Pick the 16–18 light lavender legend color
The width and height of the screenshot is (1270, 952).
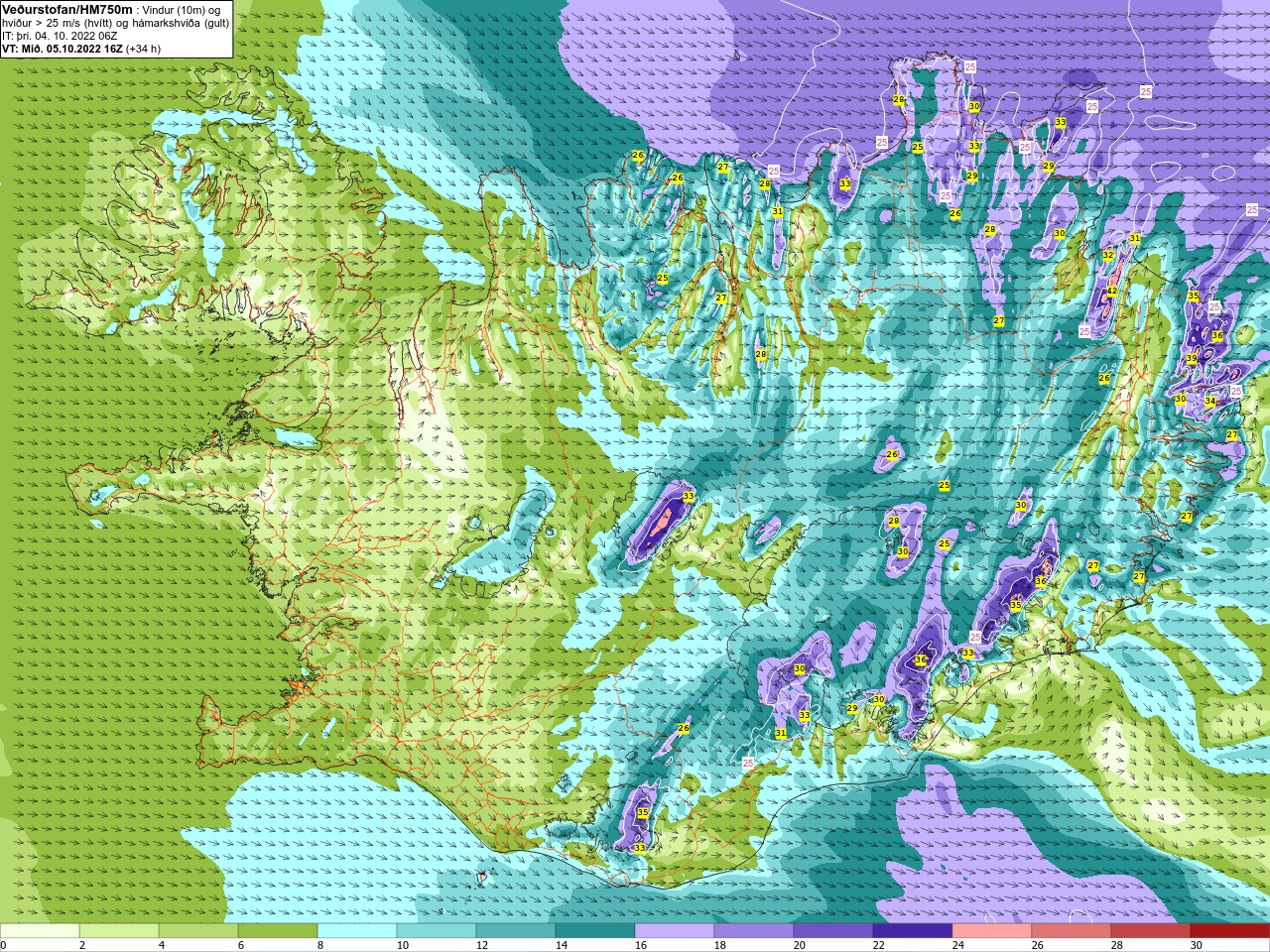click(675, 931)
